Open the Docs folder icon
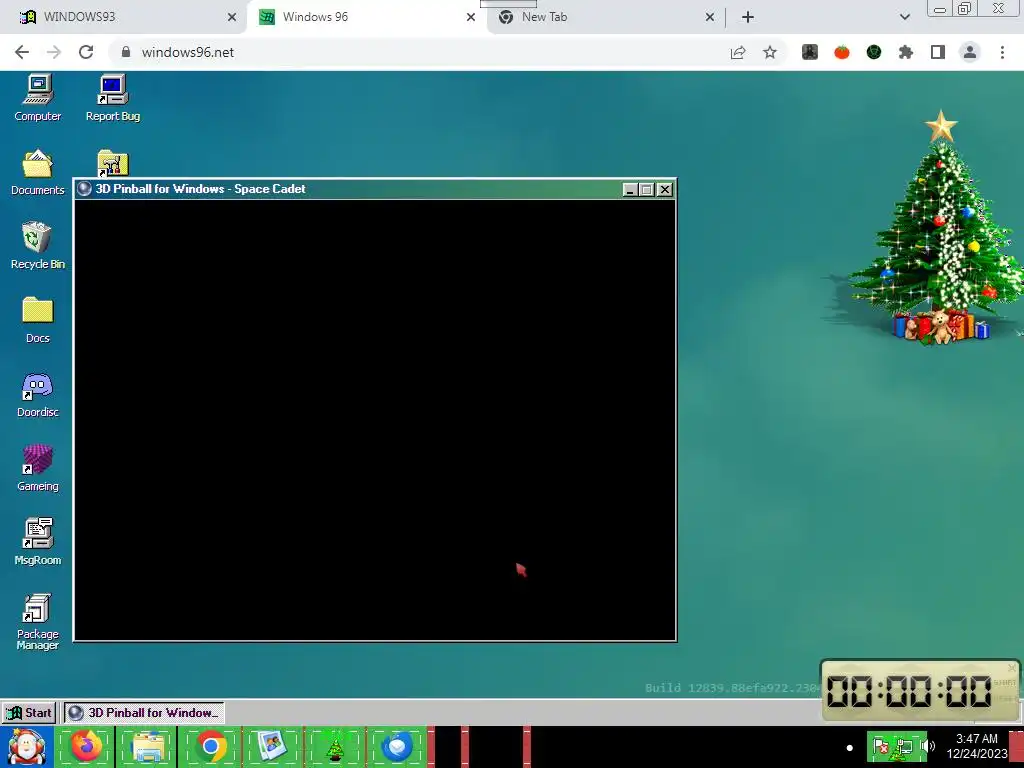This screenshot has height=768, width=1024. click(x=37, y=320)
